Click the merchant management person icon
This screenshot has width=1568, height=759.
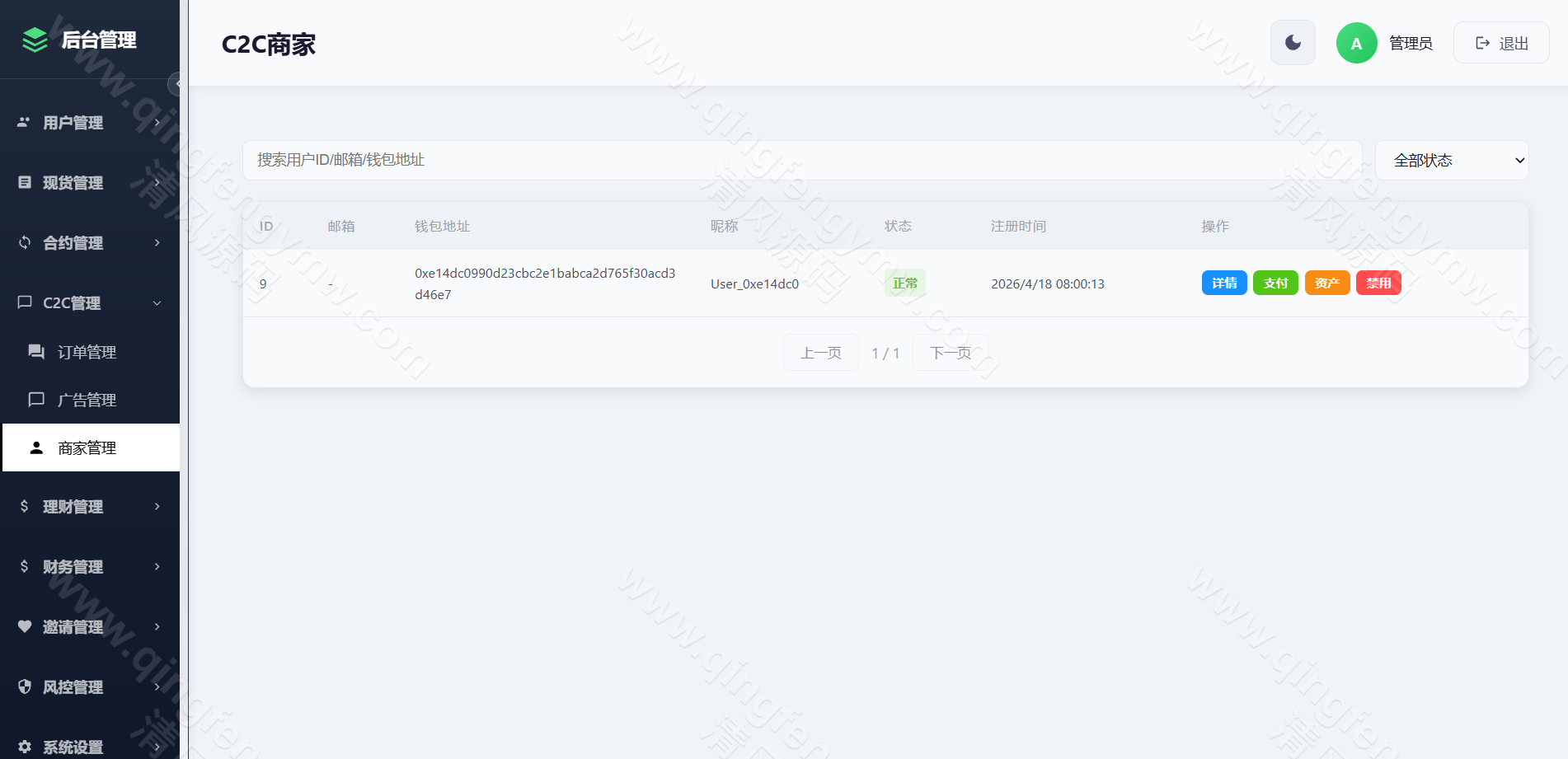coord(36,447)
